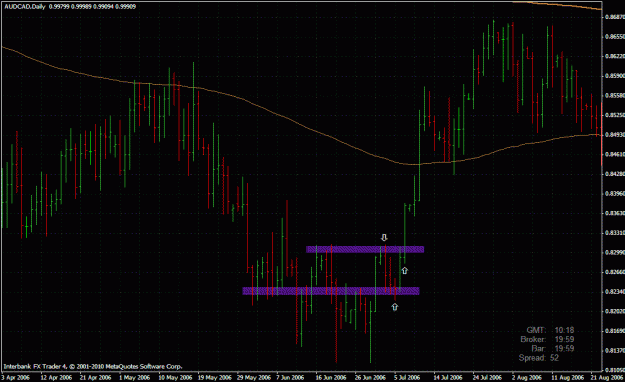
Task: Click the open price value 0.99799
Action: point(59,7)
